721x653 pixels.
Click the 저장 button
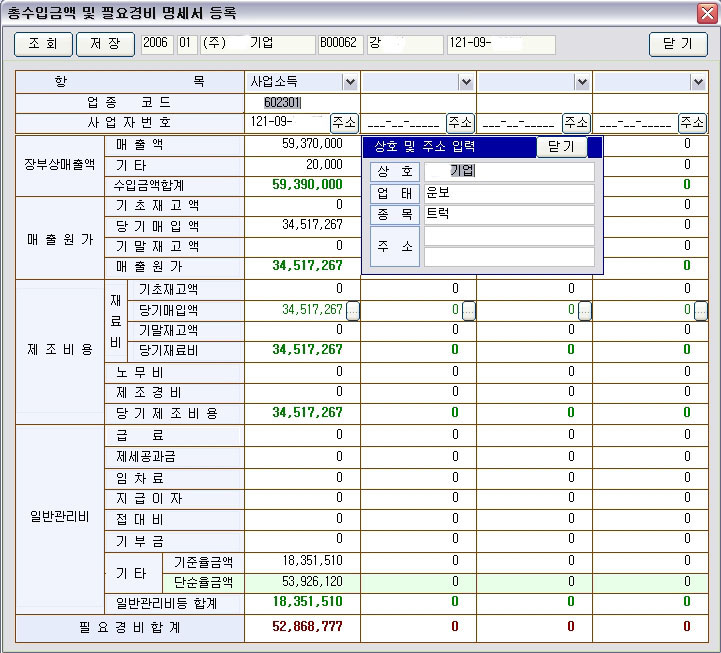[105, 44]
